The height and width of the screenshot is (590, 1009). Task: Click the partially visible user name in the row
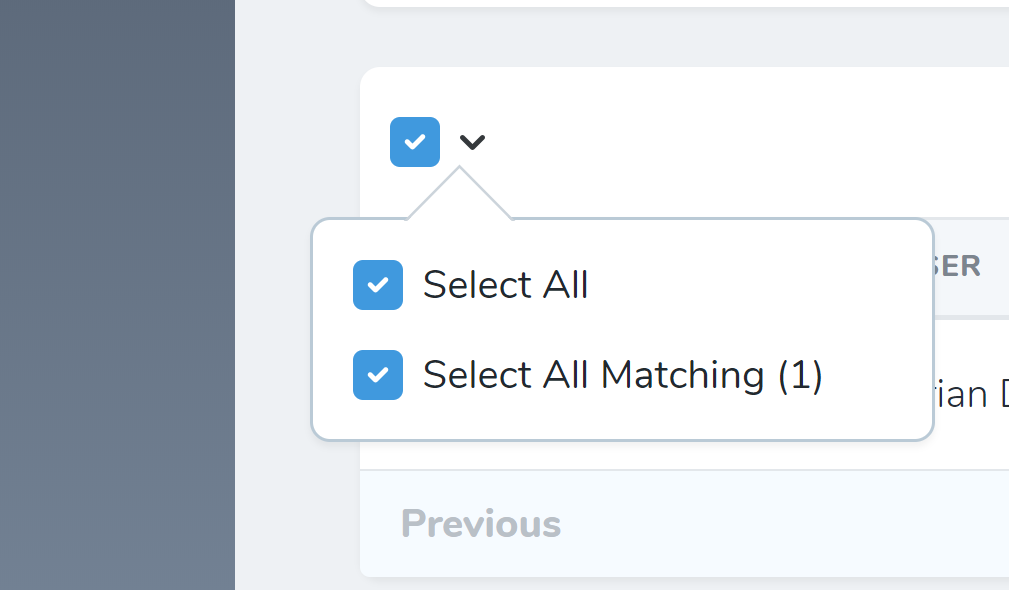pos(975,394)
